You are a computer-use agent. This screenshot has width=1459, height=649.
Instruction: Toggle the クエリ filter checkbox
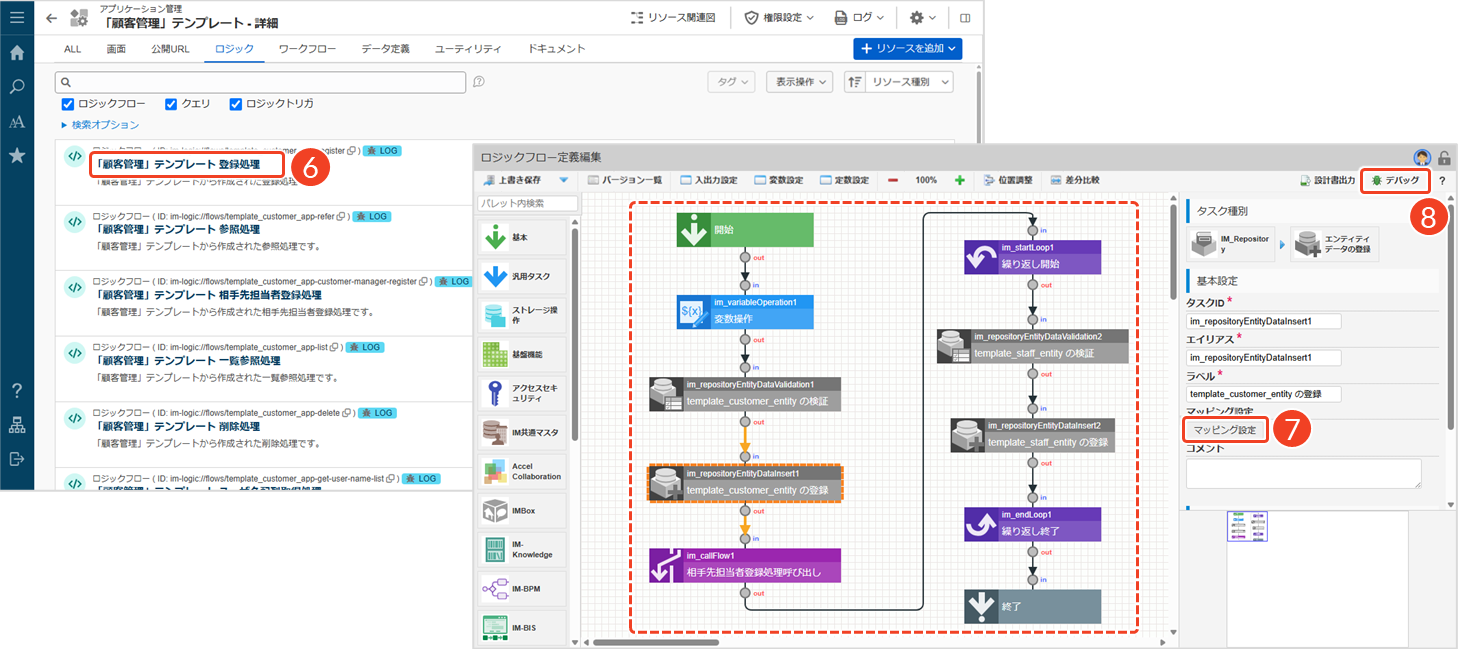[171, 104]
